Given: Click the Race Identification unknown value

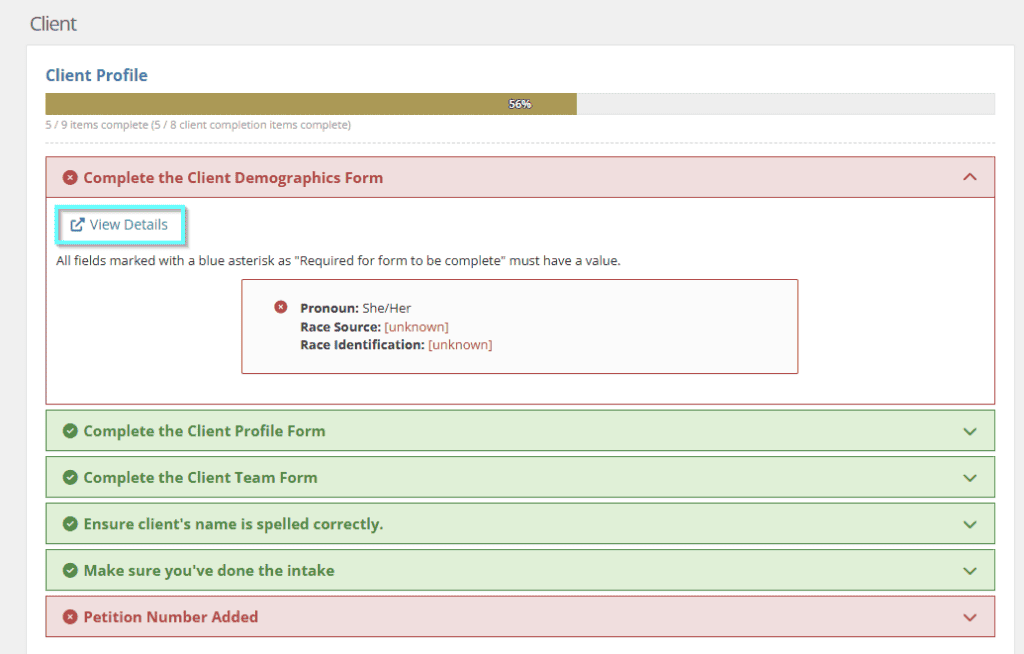Looking at the screenshot, I should tap(460, 344).
